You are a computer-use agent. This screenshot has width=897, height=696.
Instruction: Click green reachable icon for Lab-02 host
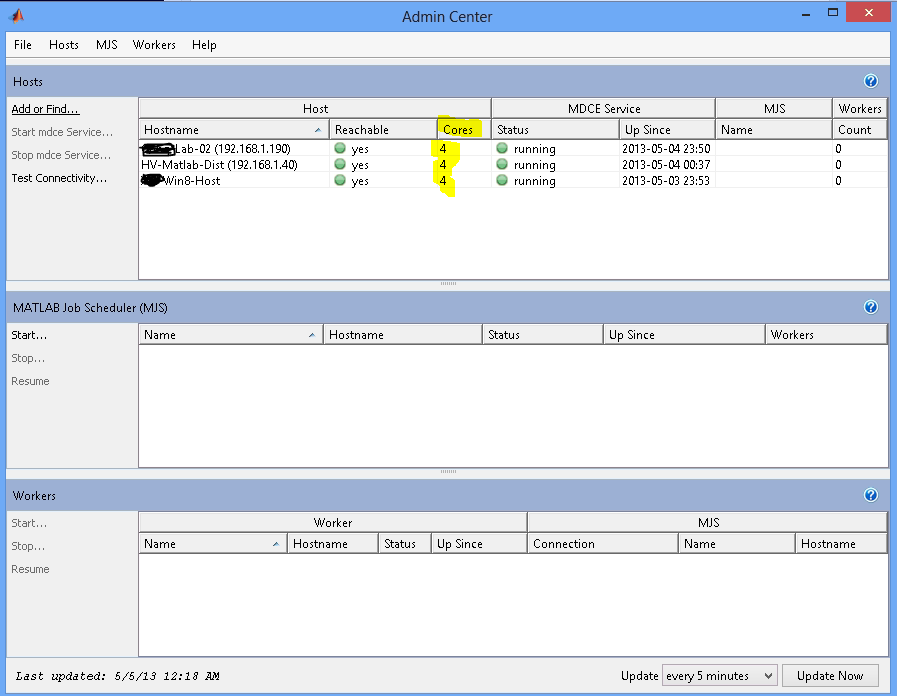tap(340, 148)
